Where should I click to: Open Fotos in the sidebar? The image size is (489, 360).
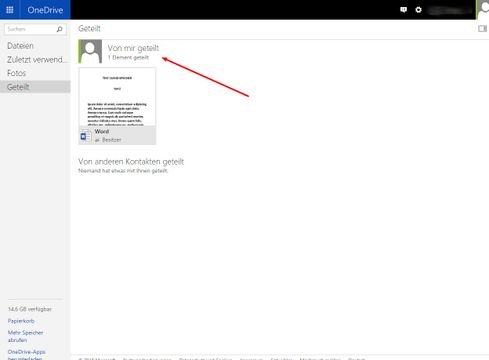(16, 73)
